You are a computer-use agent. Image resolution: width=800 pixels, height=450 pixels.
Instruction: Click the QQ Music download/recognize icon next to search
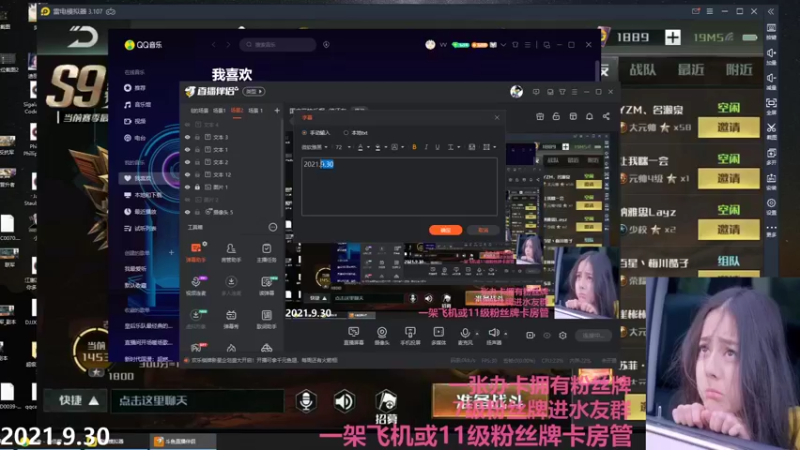click(326, 44)
